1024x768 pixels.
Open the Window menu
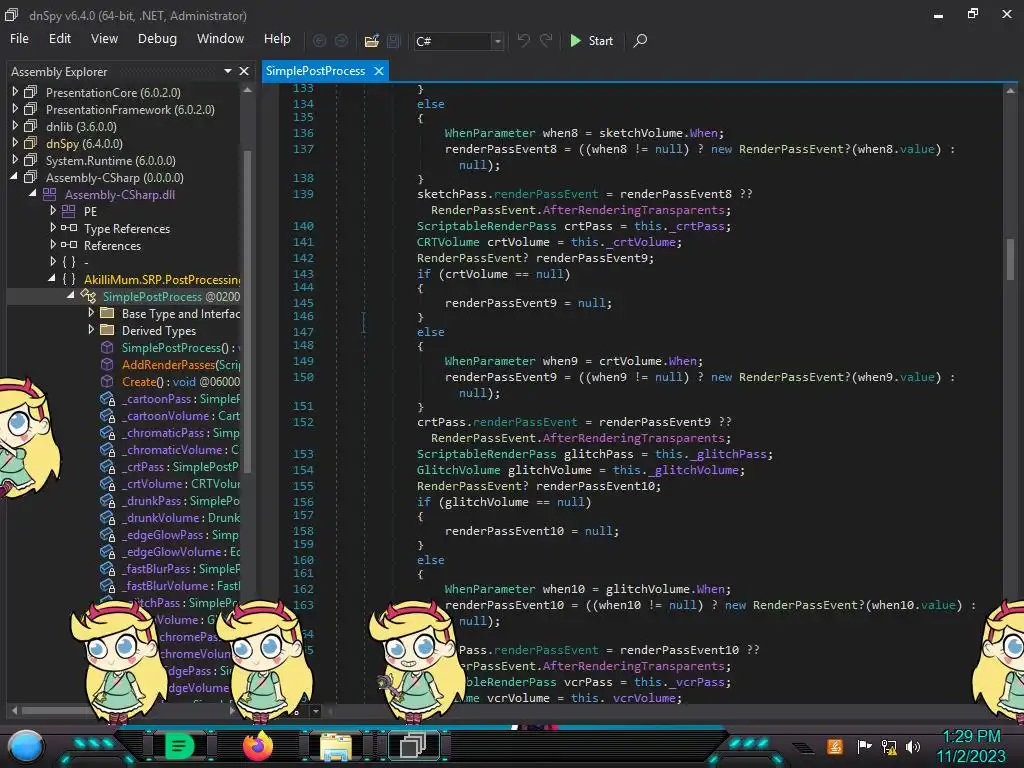[220, 39]
